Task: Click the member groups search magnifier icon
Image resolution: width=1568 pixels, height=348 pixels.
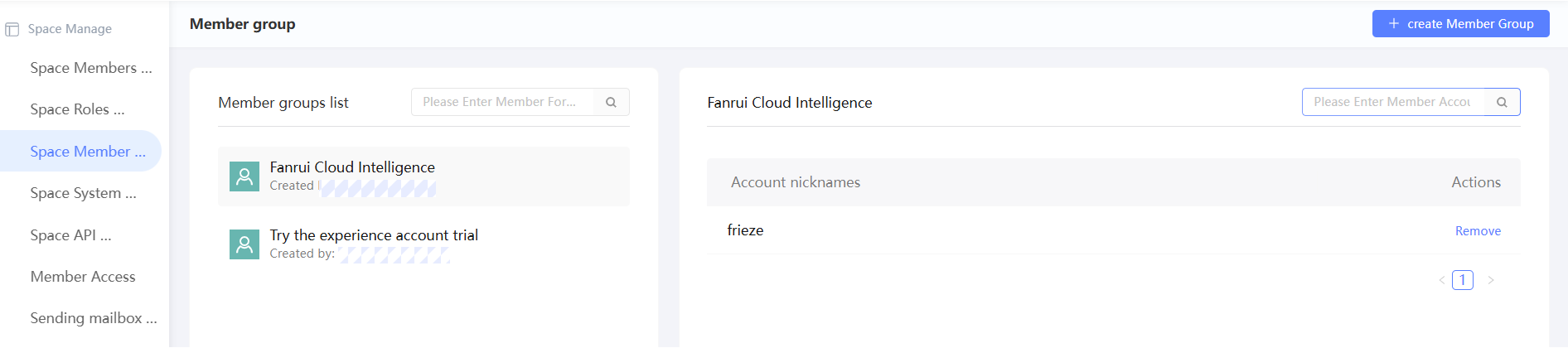Action: coord(611,102)
